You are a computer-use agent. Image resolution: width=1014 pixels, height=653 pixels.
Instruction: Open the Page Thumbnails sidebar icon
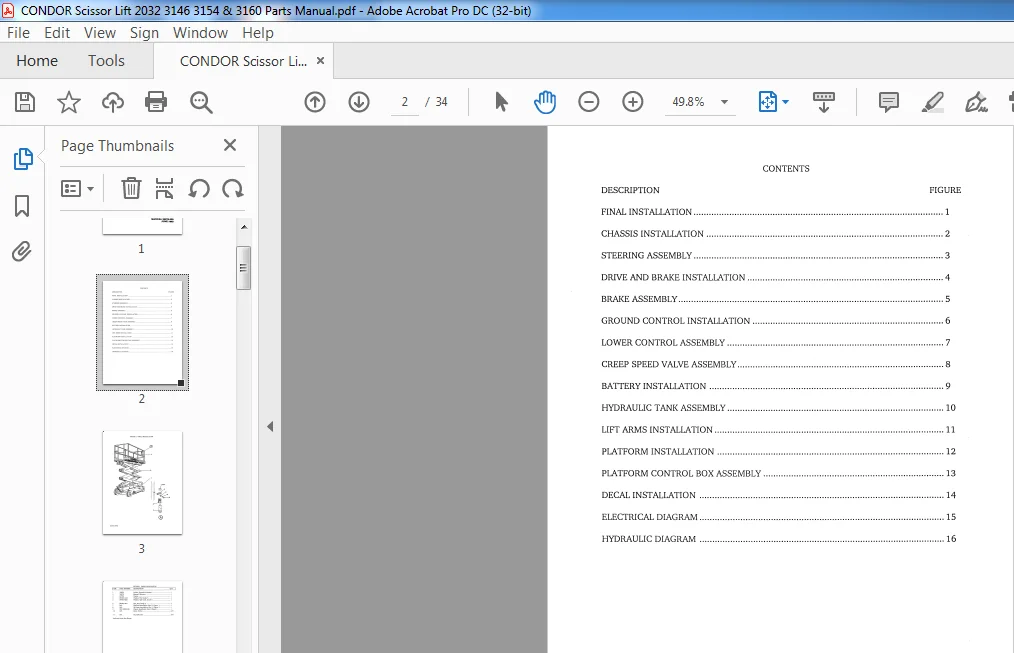(x=23, y=158)
